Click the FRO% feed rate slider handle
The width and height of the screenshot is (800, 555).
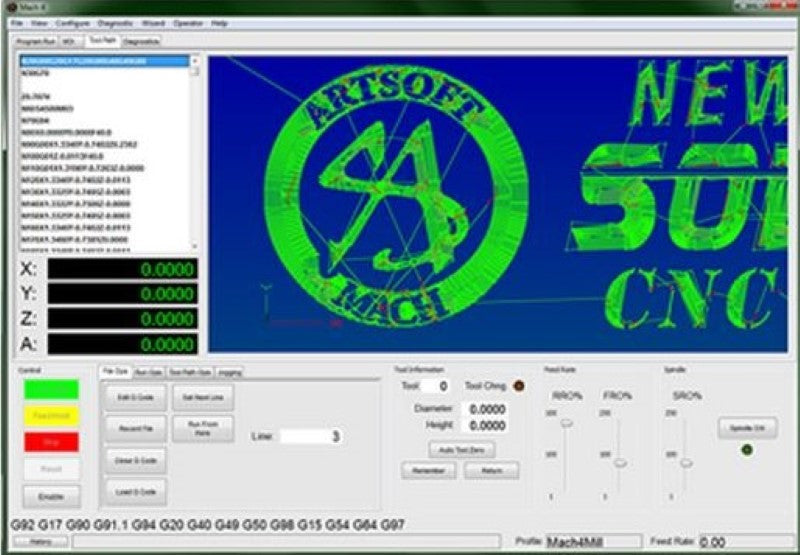pyautogui.click(x=620, y=462)
